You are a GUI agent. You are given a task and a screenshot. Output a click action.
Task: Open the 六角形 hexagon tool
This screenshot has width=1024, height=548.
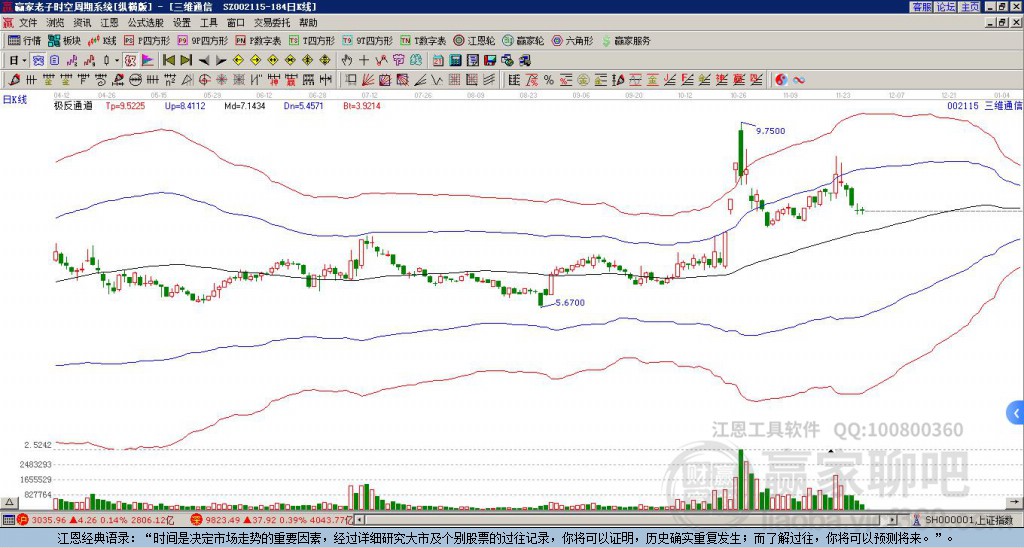click(x=573, y=40)
